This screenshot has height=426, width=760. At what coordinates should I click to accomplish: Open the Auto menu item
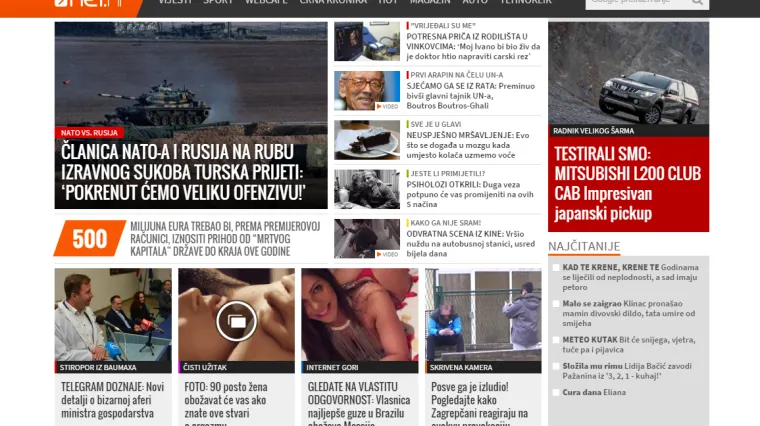(x=475, y=2)
